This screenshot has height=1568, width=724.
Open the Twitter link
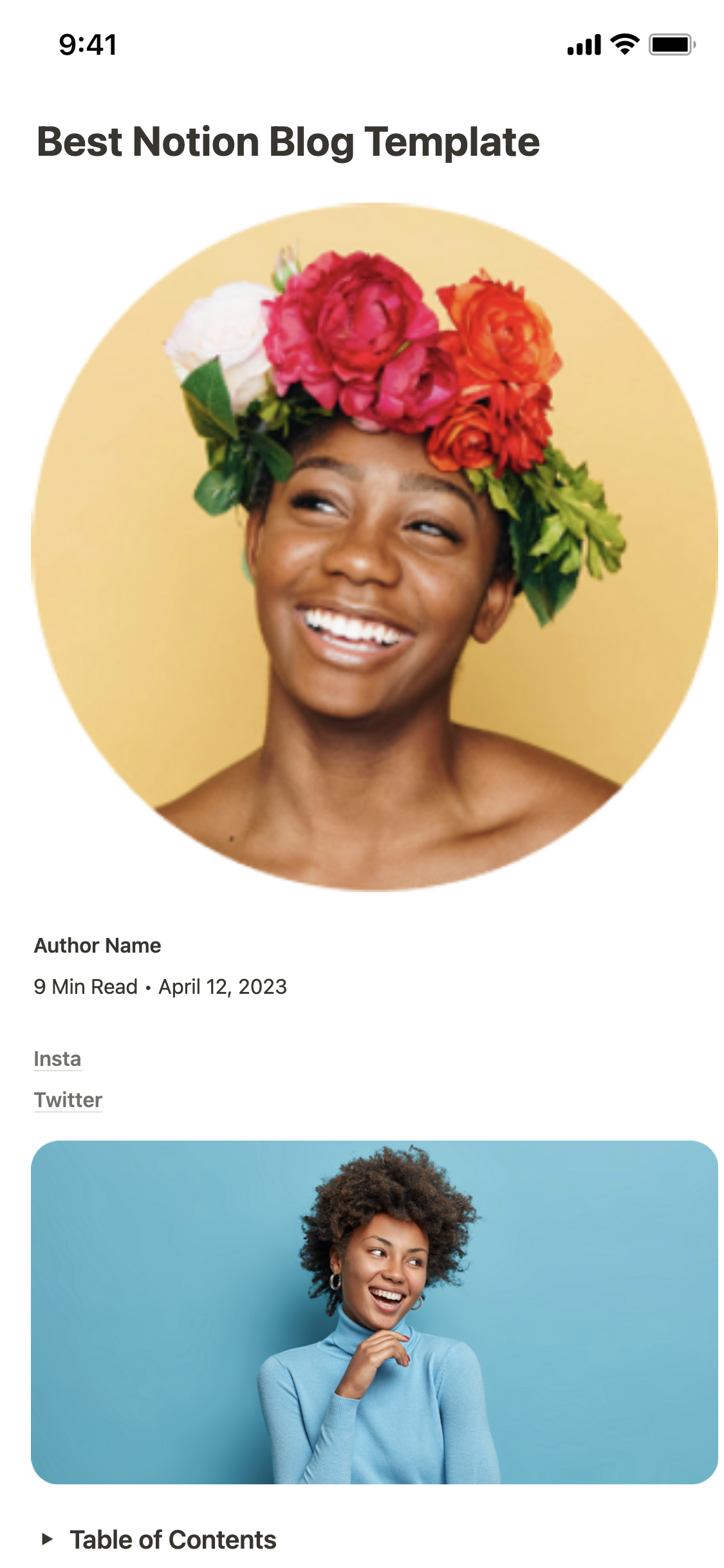(68, 1100)
